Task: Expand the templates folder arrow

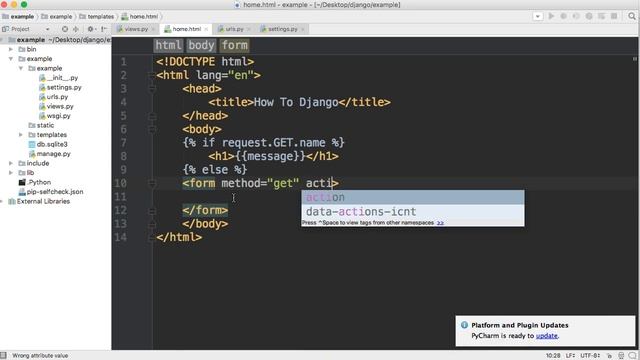Action: coord(21,135)
